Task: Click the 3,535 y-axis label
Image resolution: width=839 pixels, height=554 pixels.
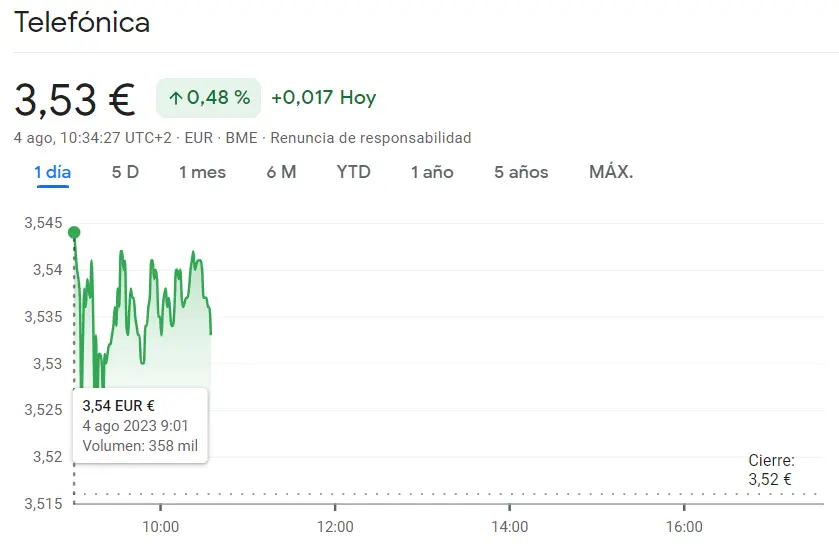Action: click(x=43, y=316)
